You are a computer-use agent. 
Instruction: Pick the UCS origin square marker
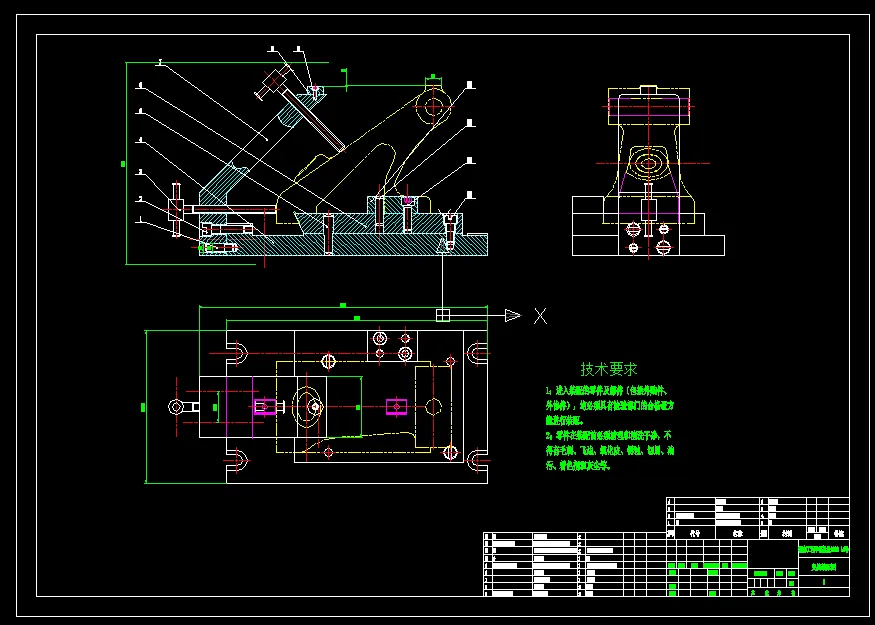pyautogui.click(x=443, y=315)
